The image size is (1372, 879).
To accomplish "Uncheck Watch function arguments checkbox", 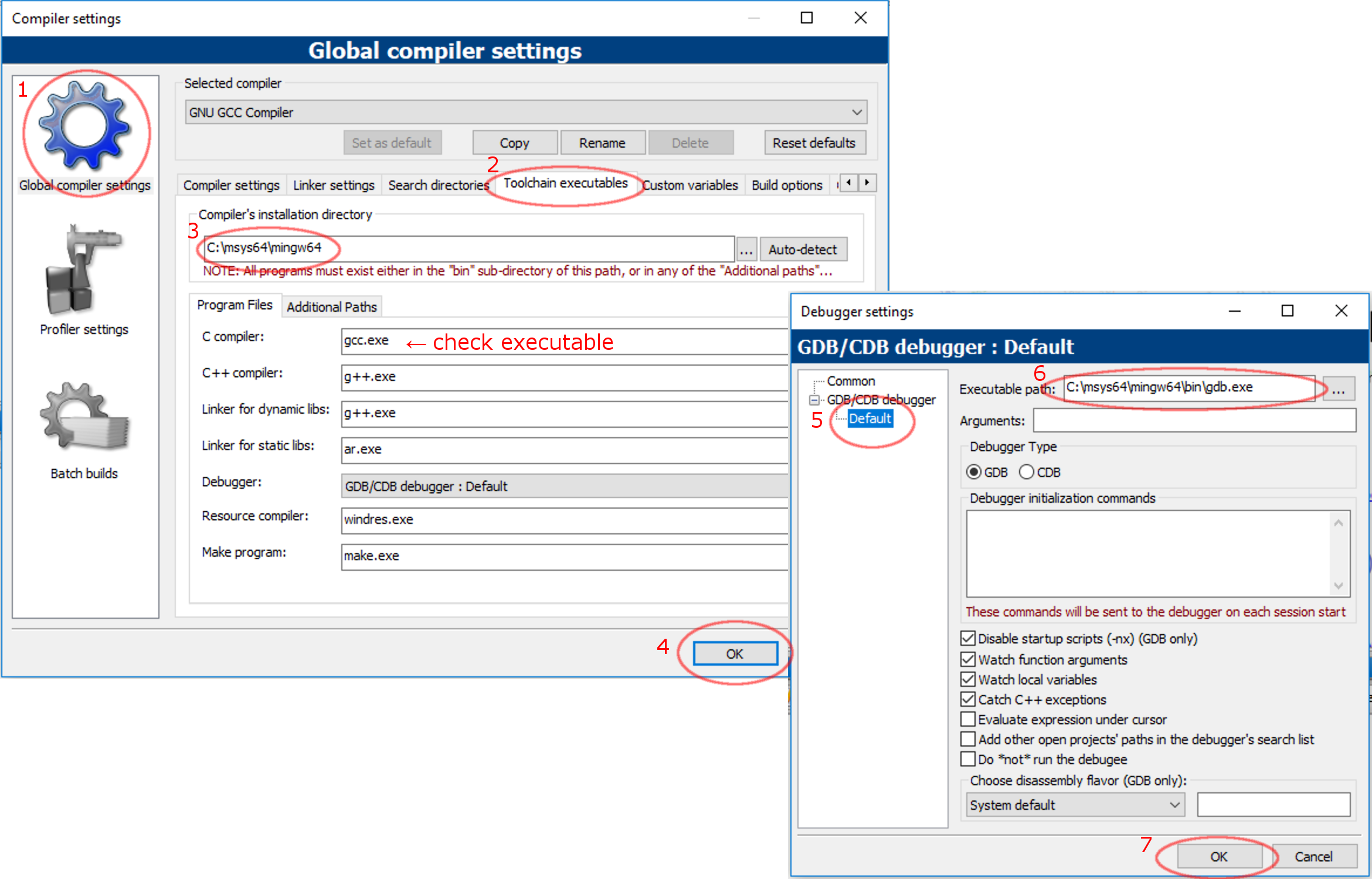I will click(968, 659).
